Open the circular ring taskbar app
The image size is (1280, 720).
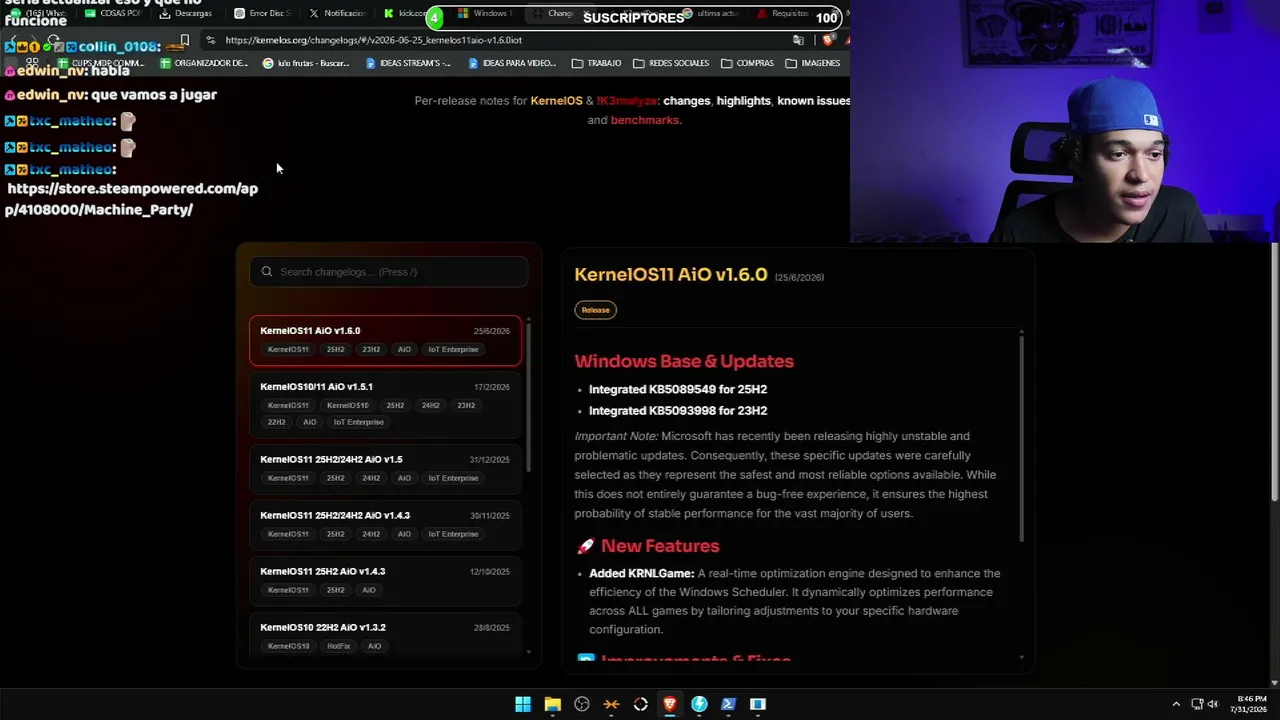coord(641,704)
